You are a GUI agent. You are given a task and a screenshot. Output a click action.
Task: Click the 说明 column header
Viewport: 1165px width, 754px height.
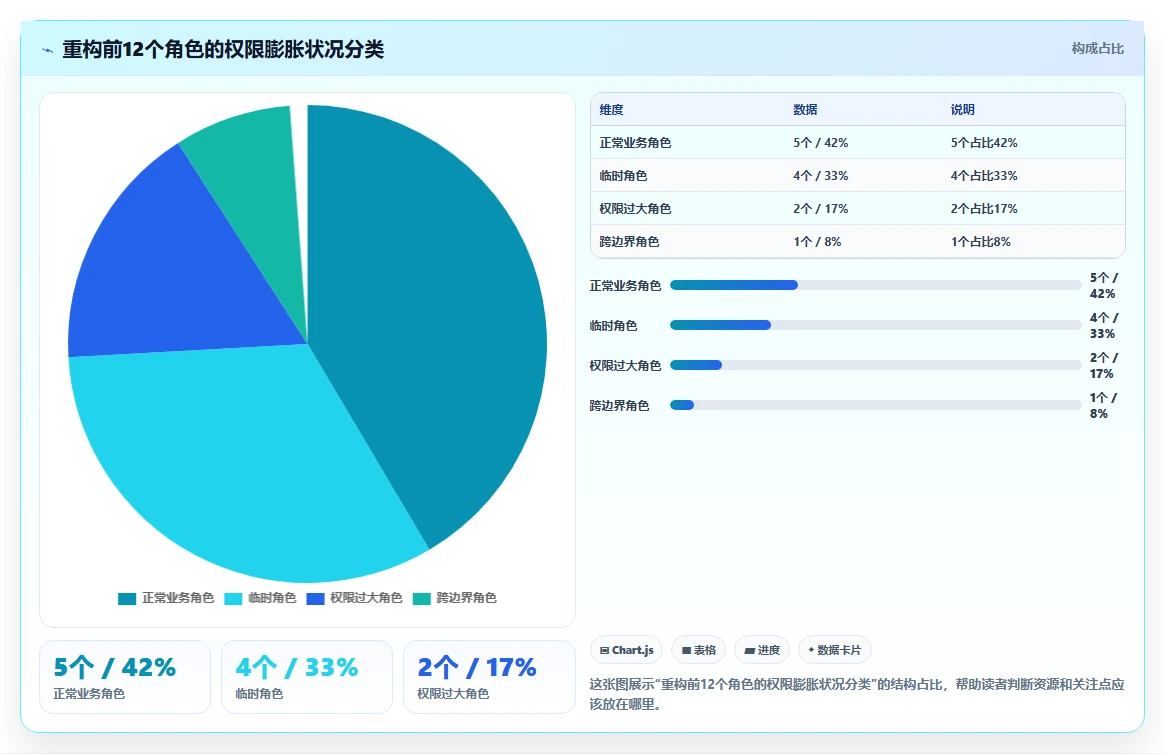(963, 110)
